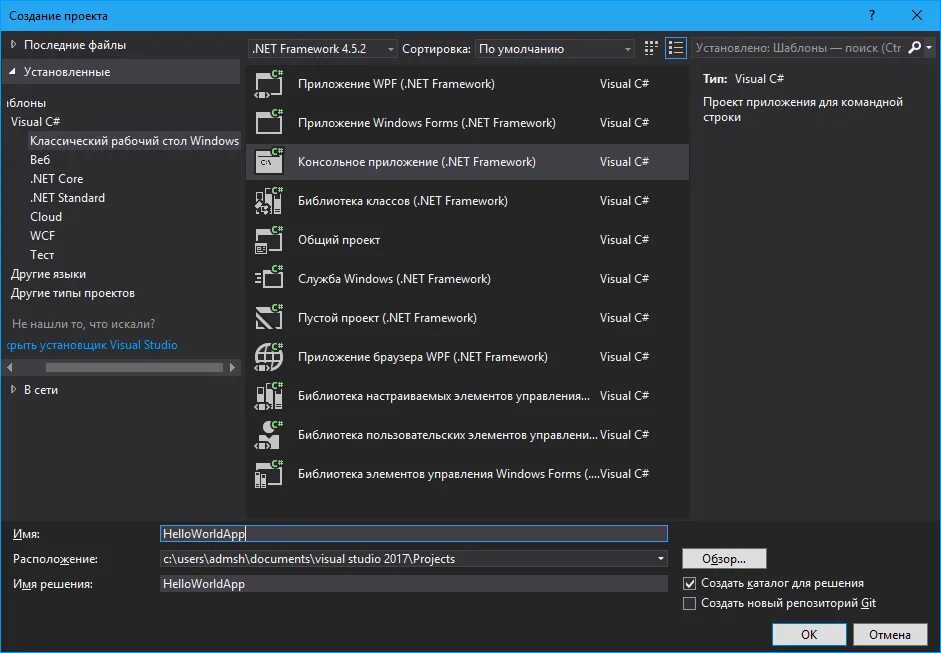Viewport: 941px width, 653px height.
Task: Select 'Библиотека пользовательских элементов управления' template name
Action: click(448, 435)
